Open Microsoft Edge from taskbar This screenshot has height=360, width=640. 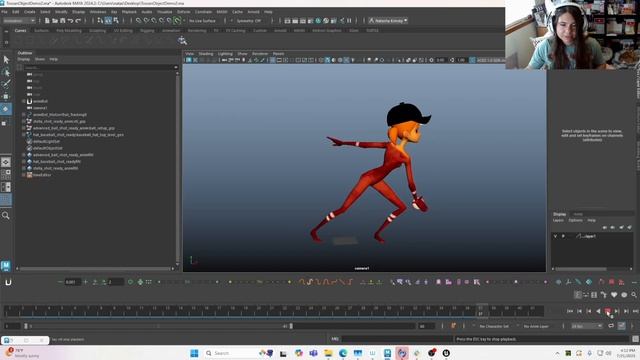[x=343, y=353]
